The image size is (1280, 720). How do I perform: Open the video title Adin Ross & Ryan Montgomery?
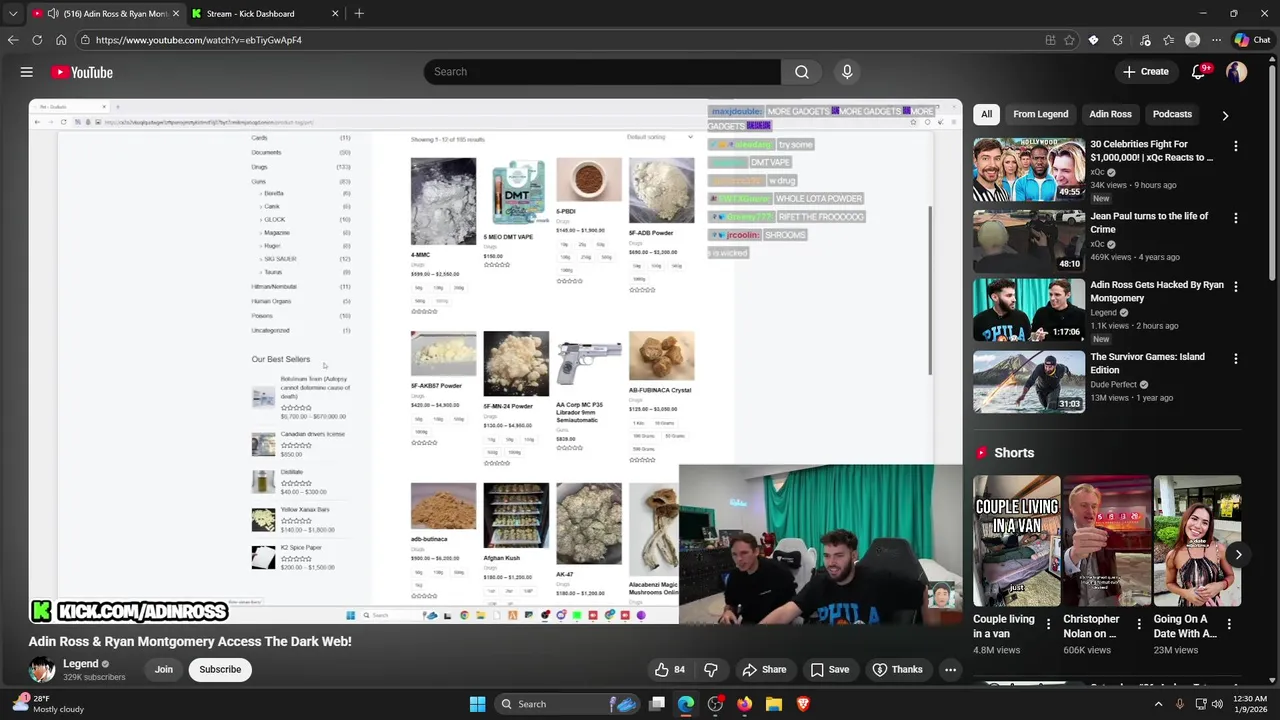tap(190, 641)
